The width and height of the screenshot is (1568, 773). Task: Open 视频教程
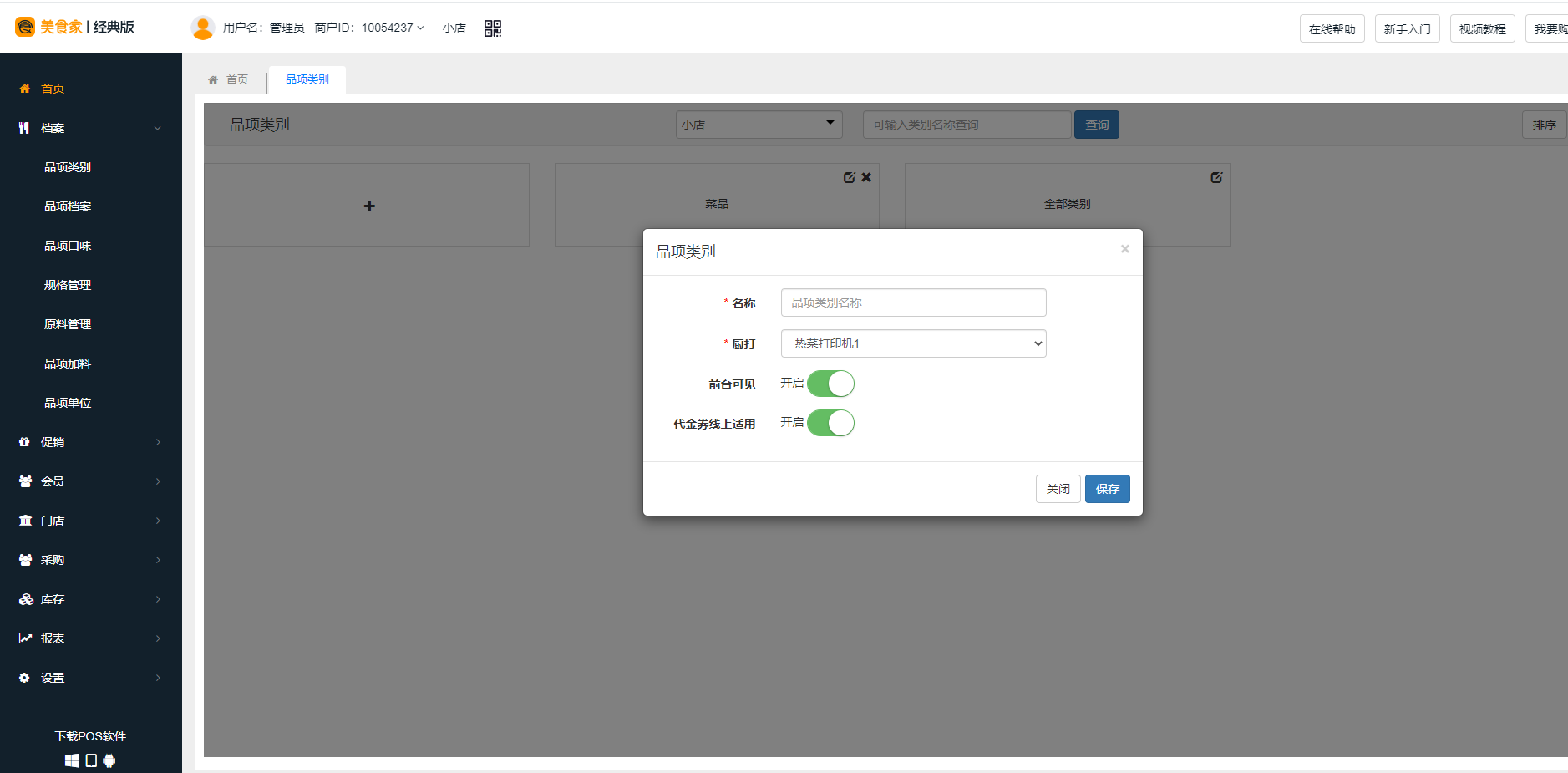pyautogui.click(x=1483, y=28)
